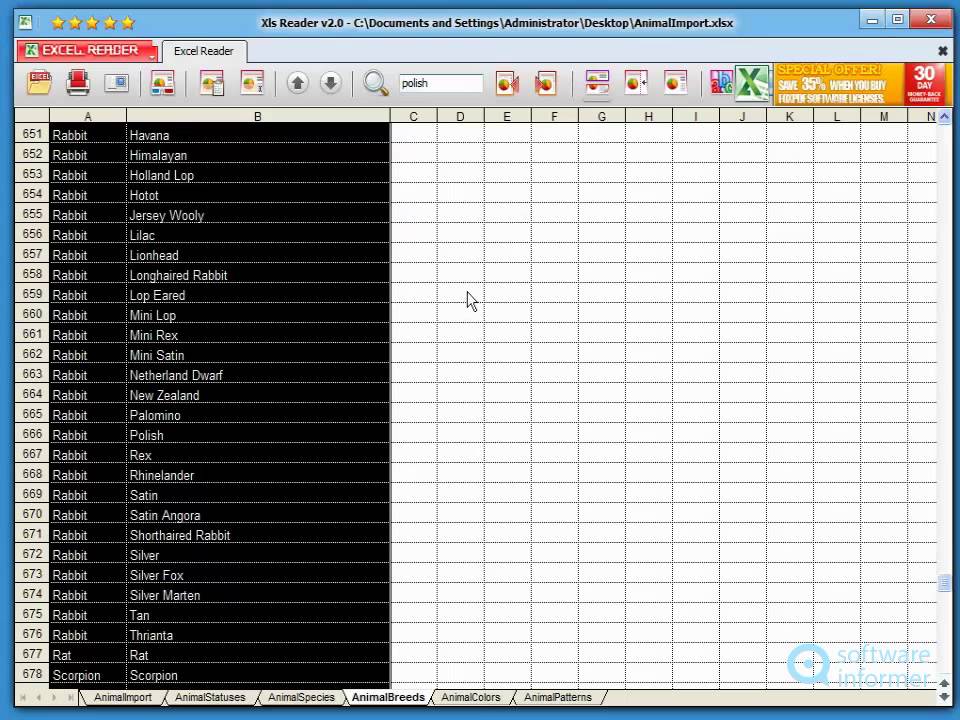Select column B header
960x720 pixels.
(258, 116)
